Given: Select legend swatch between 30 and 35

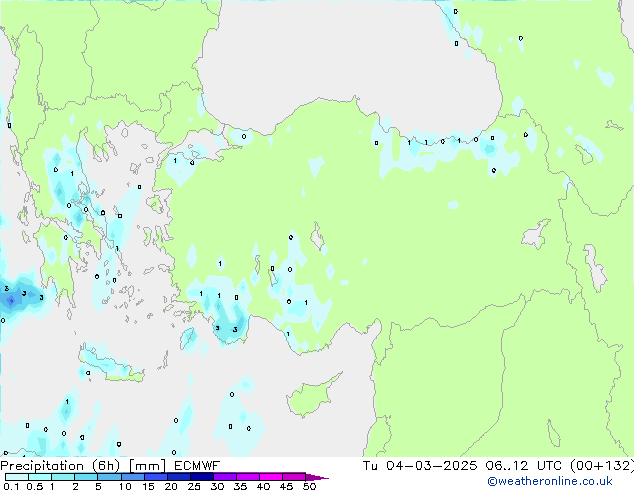Looking at the screenshot, I should (226, 477).
